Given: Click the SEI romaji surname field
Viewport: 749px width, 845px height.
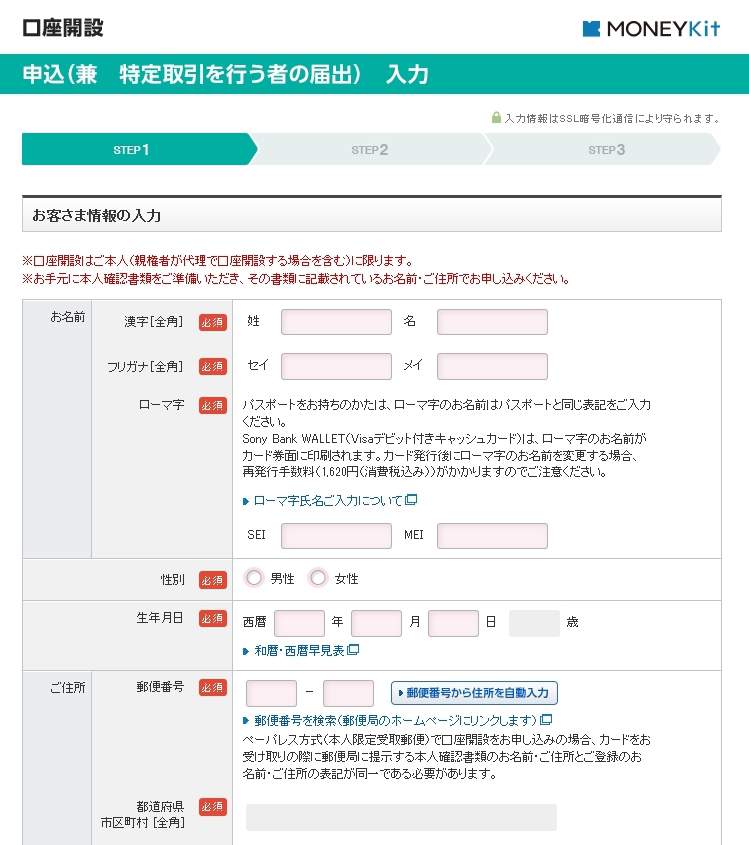Looking at the screenshot, I should (336, 536).
